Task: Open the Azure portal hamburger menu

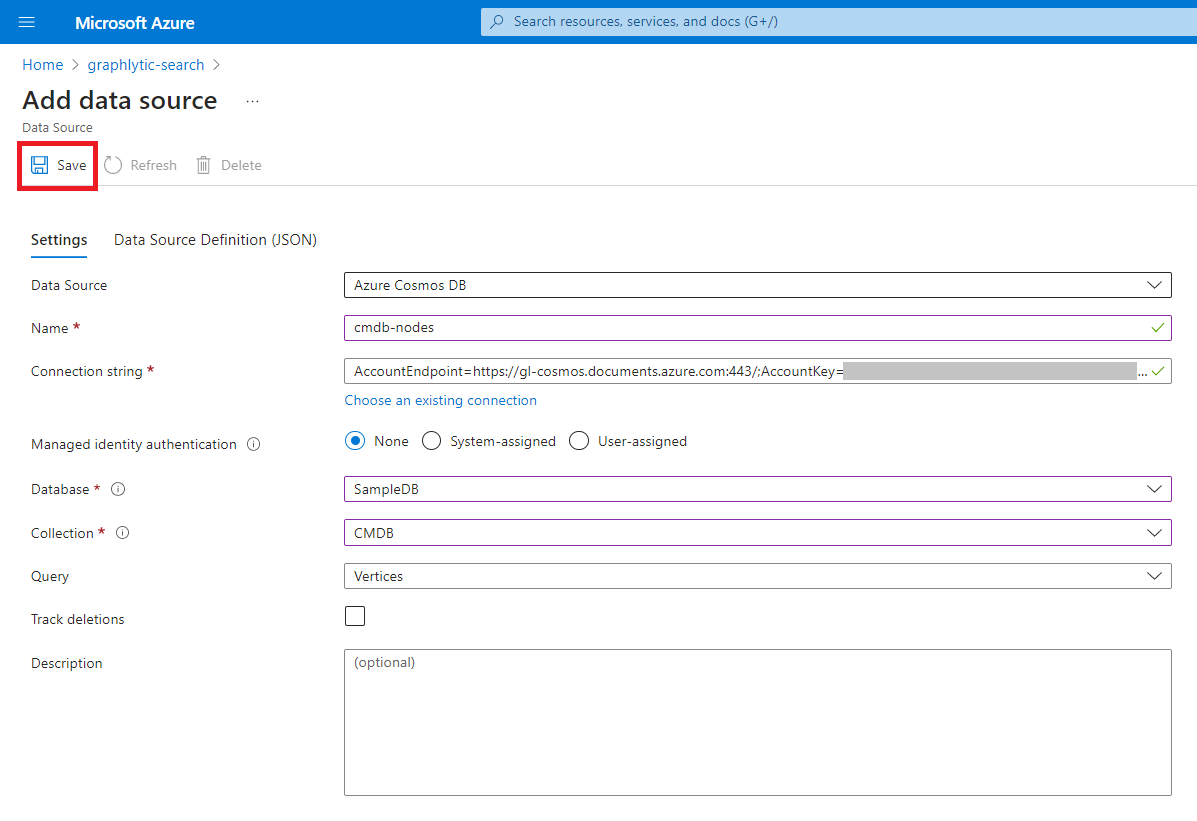Action: click(27, 22)
